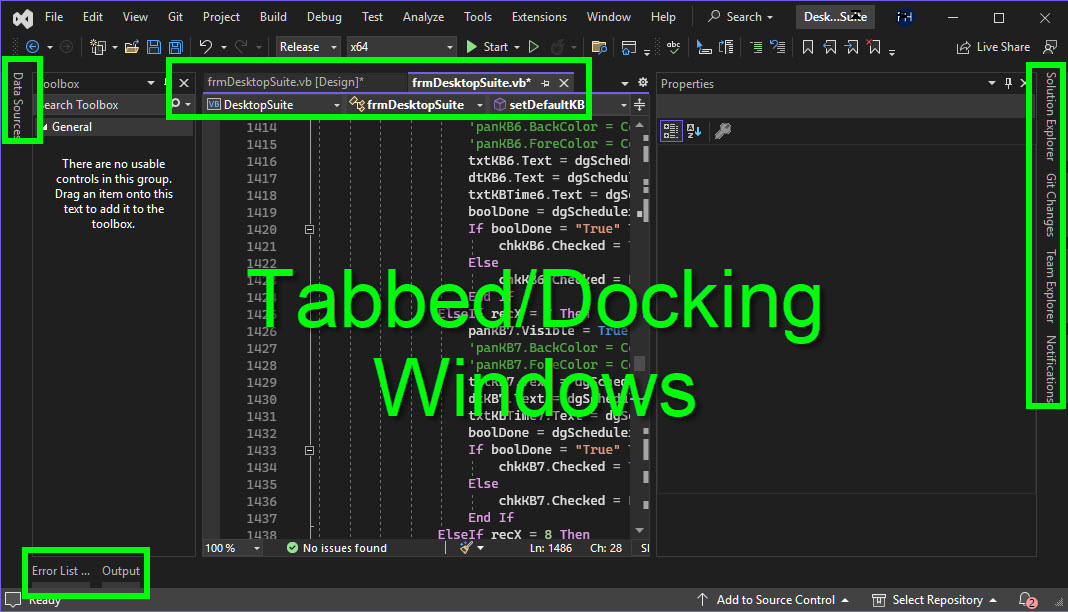Save the current file with Save icon
The image size is (1068, 612).
154,47
